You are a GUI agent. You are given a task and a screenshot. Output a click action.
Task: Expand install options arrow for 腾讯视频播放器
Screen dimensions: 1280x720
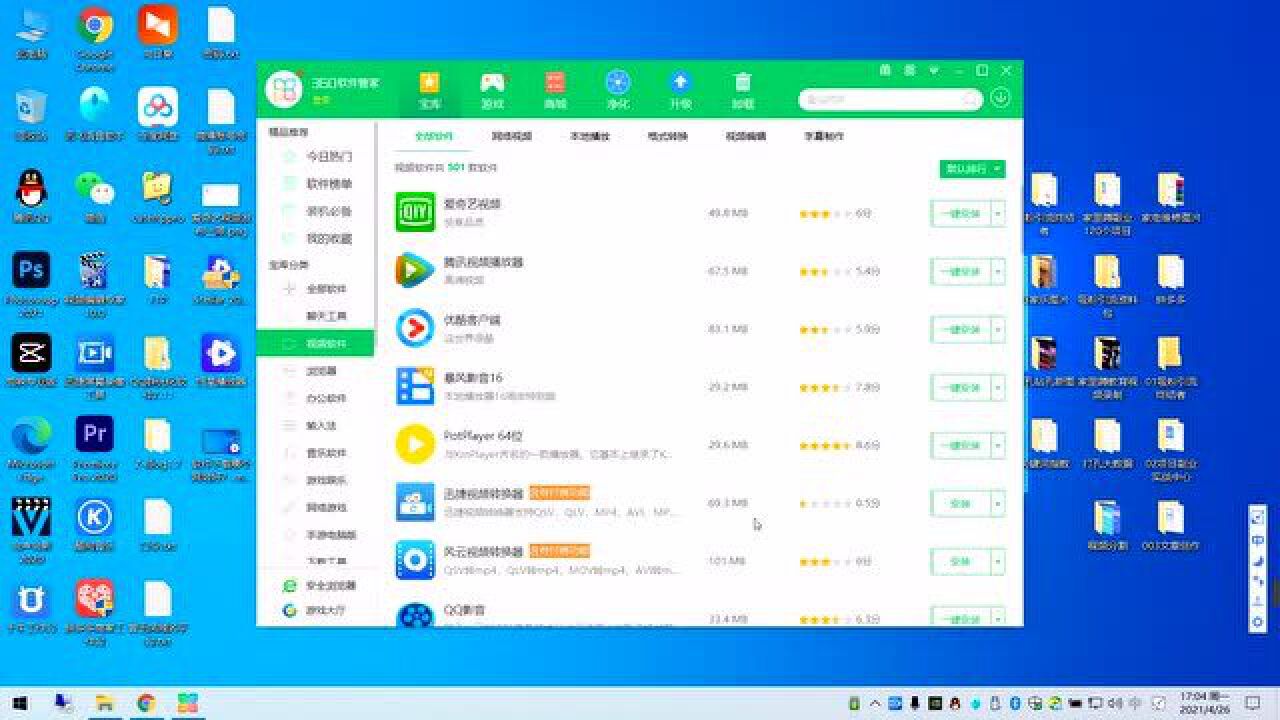pos(998,272)
